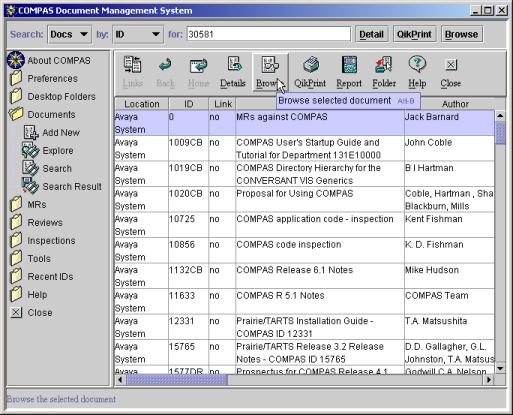Click the search 'for' text field
513x415 pixels.
point(269,34)
